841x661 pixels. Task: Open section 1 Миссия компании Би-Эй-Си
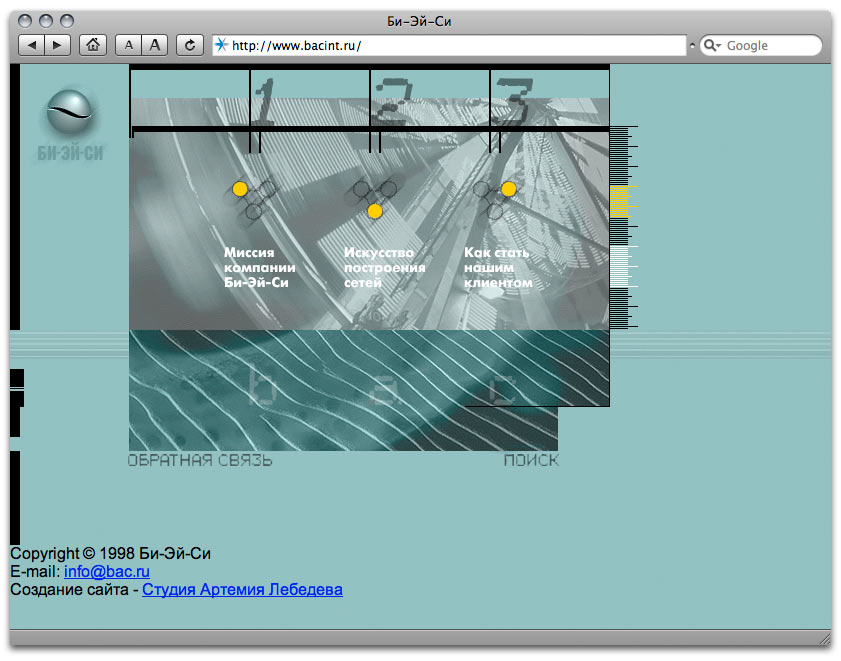coord(259,268)
